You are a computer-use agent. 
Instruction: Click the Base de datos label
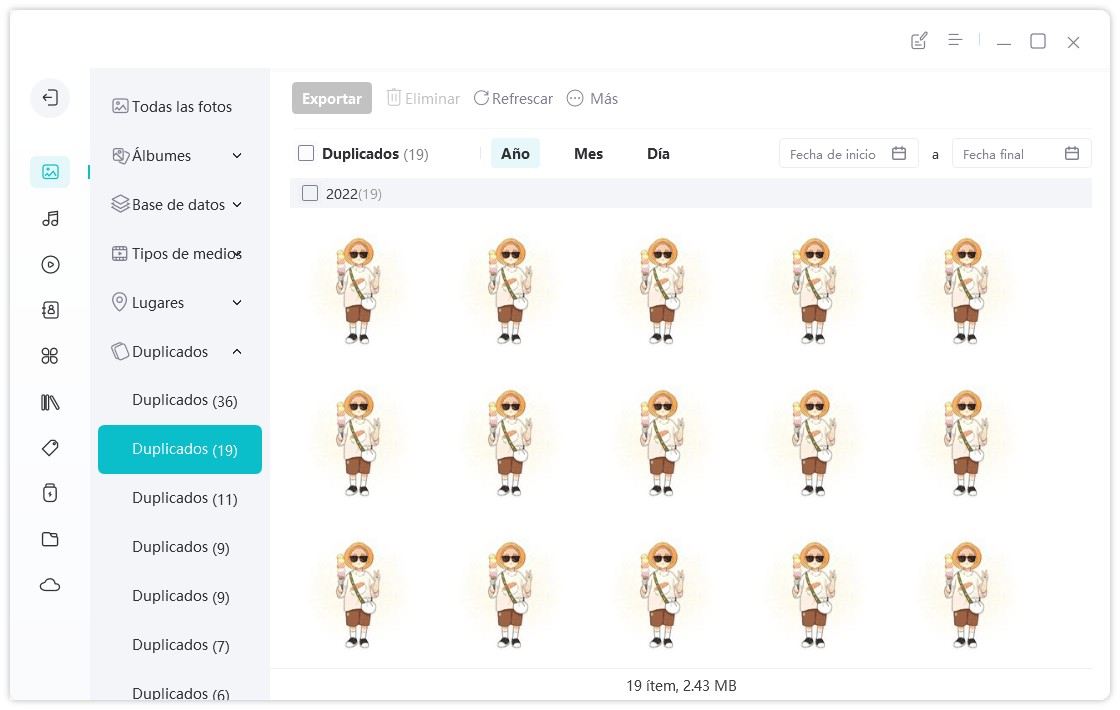[179, 205]
